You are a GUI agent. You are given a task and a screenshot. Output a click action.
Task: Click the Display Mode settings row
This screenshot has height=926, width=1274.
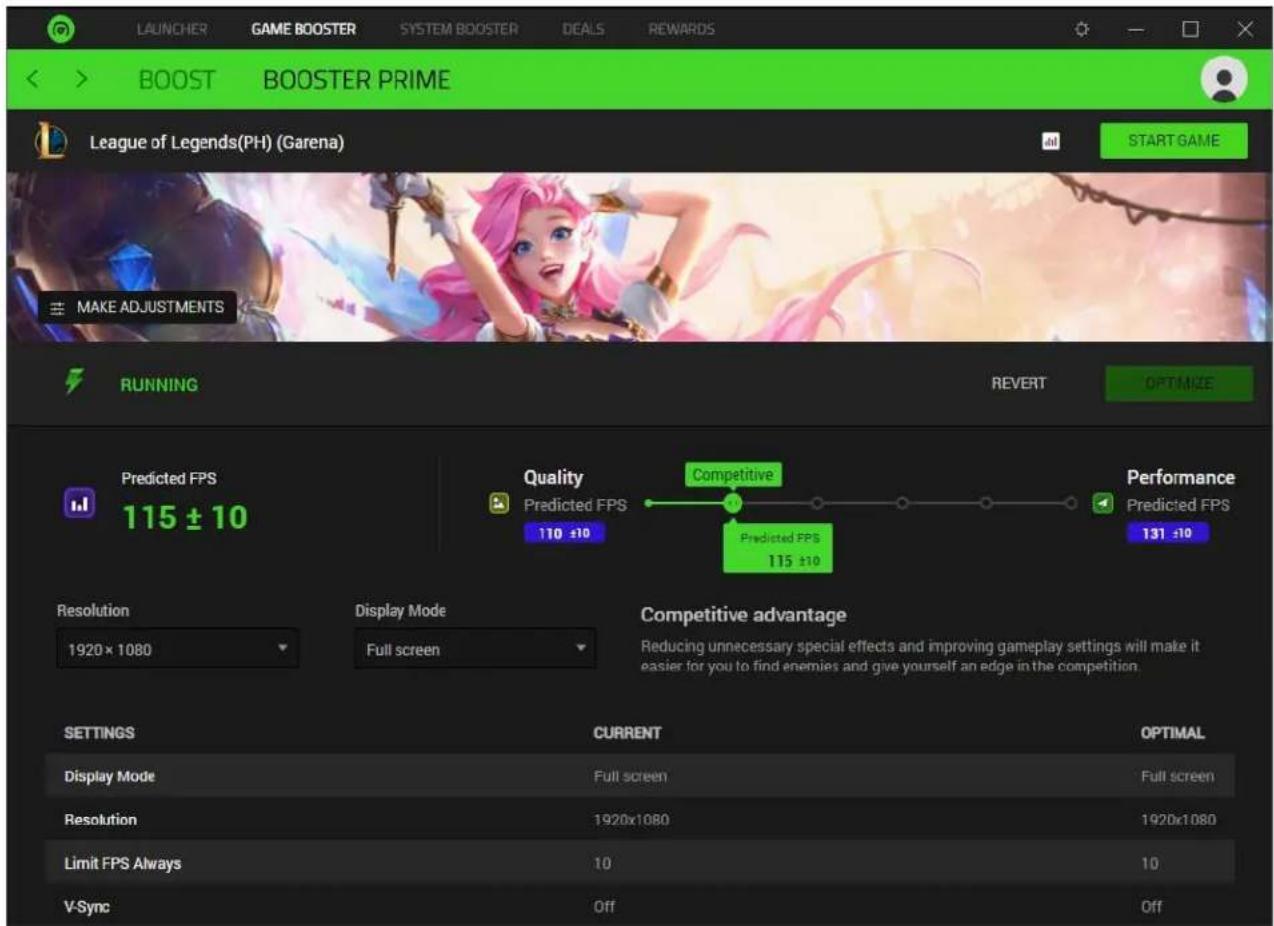tap(640, 776)
